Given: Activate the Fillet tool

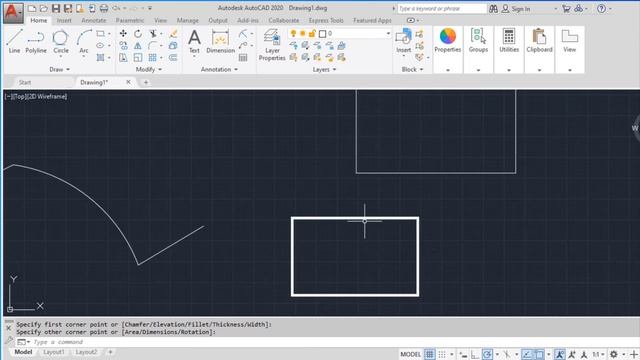Looking at the screenshot, I should tap(153, 45).
